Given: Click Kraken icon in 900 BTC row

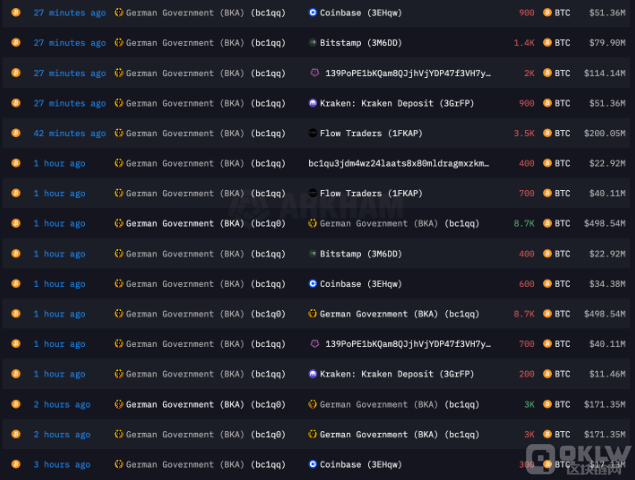Looking at the screenshot, I should pyautogui.click(x=312, y=103).
